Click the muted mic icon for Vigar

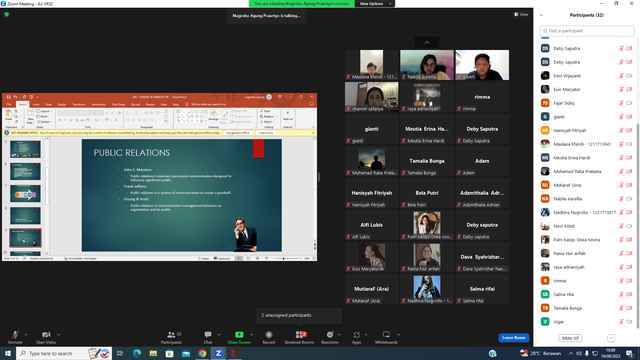coord(621,322)
